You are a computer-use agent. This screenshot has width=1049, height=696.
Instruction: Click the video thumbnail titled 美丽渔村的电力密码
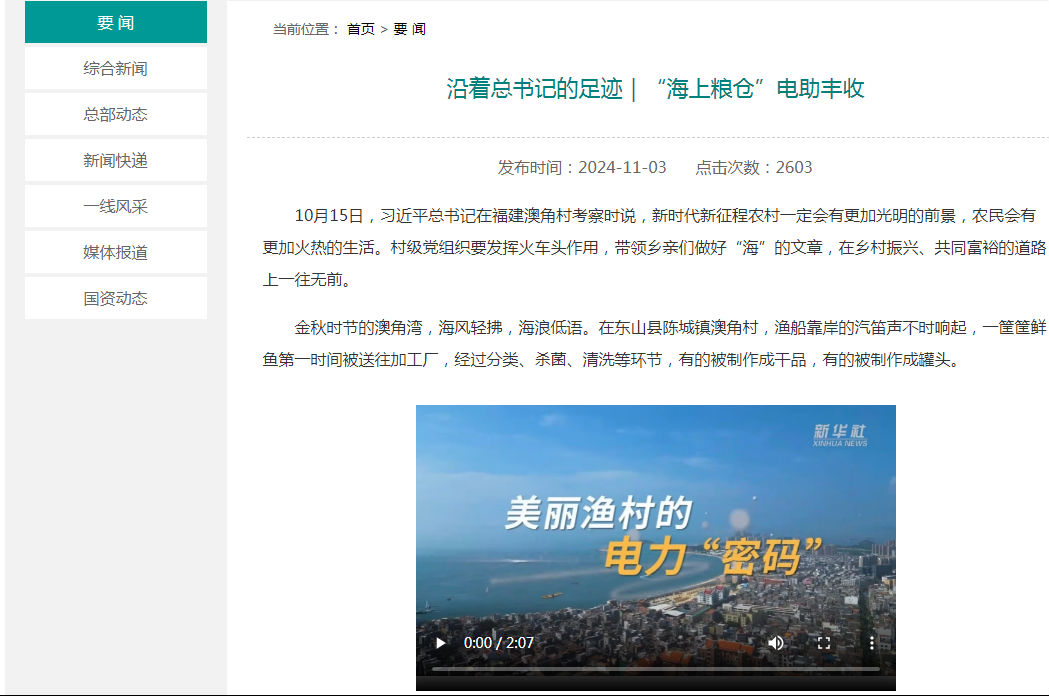(656, 547)
